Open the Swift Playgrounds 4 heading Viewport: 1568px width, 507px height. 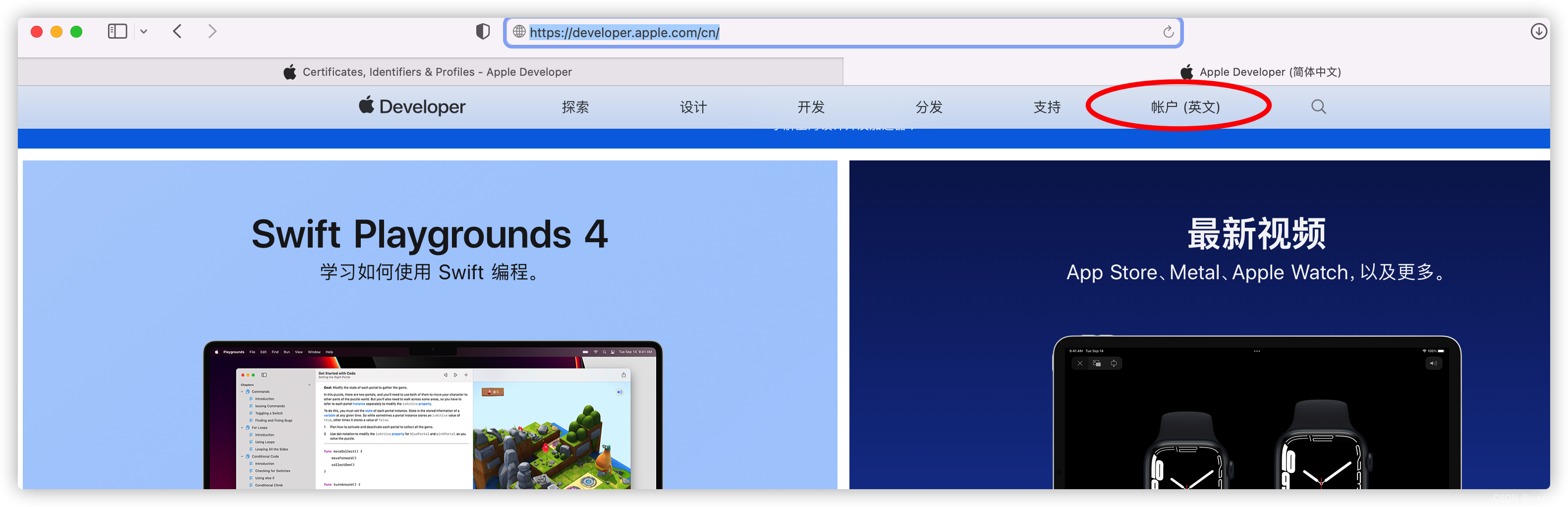click(430, 234)
